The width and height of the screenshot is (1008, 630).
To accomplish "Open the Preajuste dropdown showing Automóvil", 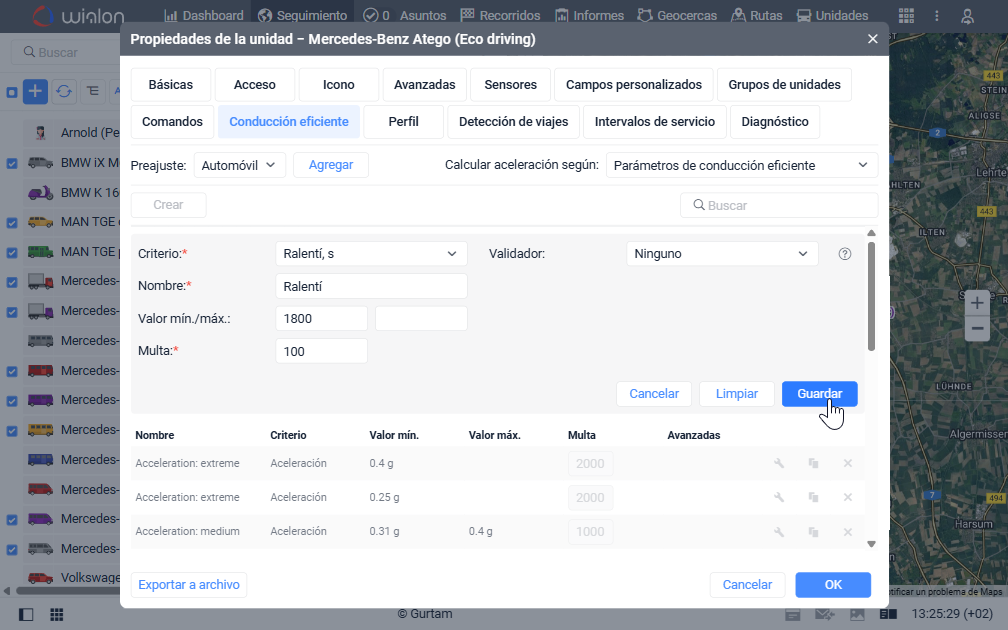I will point(240,165).
